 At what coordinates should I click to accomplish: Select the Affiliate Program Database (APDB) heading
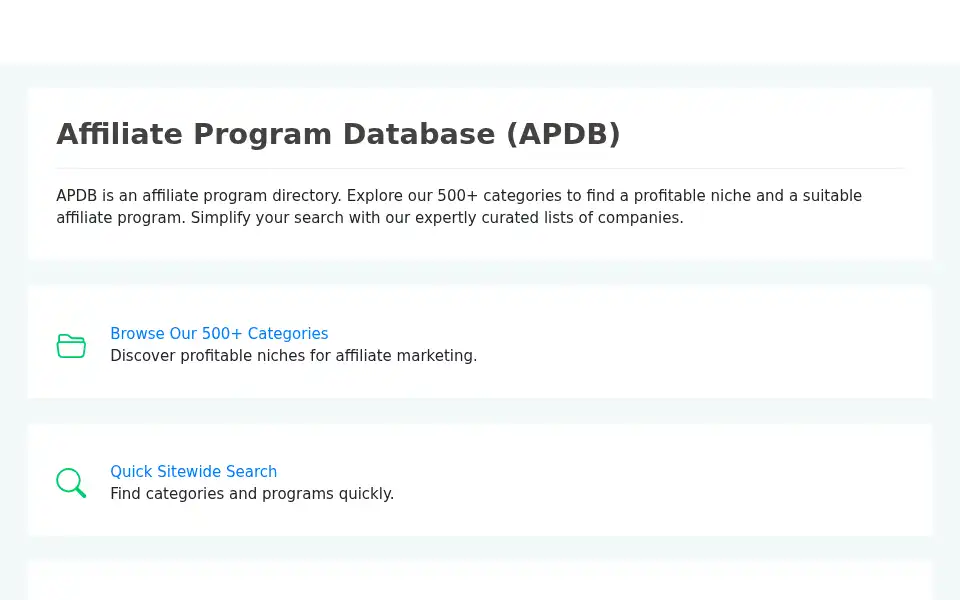(x=339, y=134)
